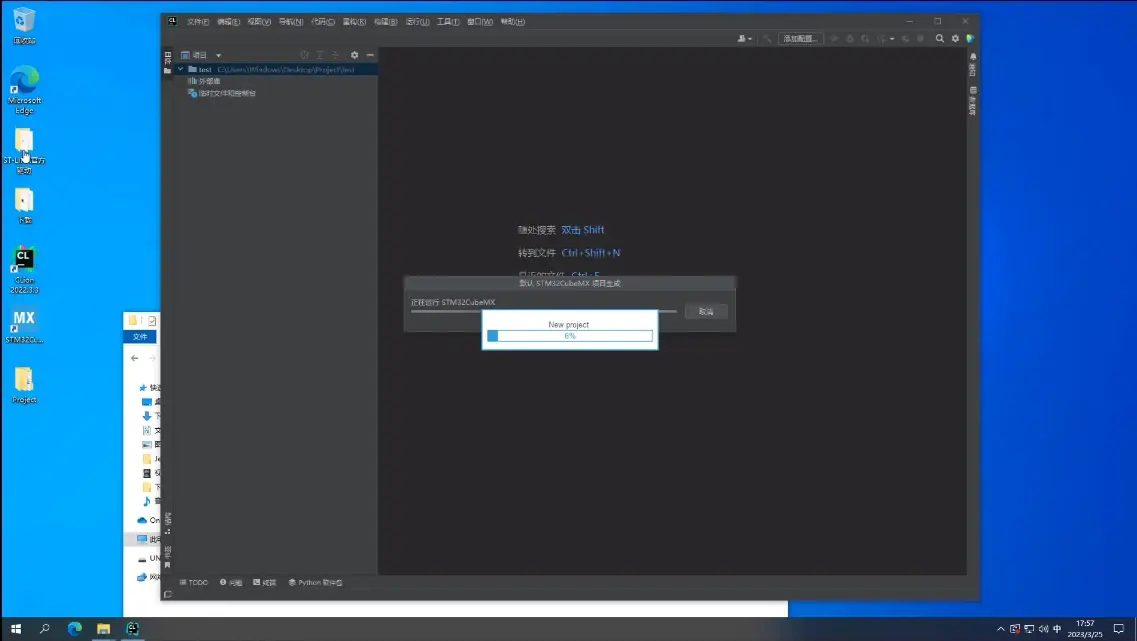The image size is (1137, 641).
Task: Click the Stop icon in toolbar
Action: point(921,38)
